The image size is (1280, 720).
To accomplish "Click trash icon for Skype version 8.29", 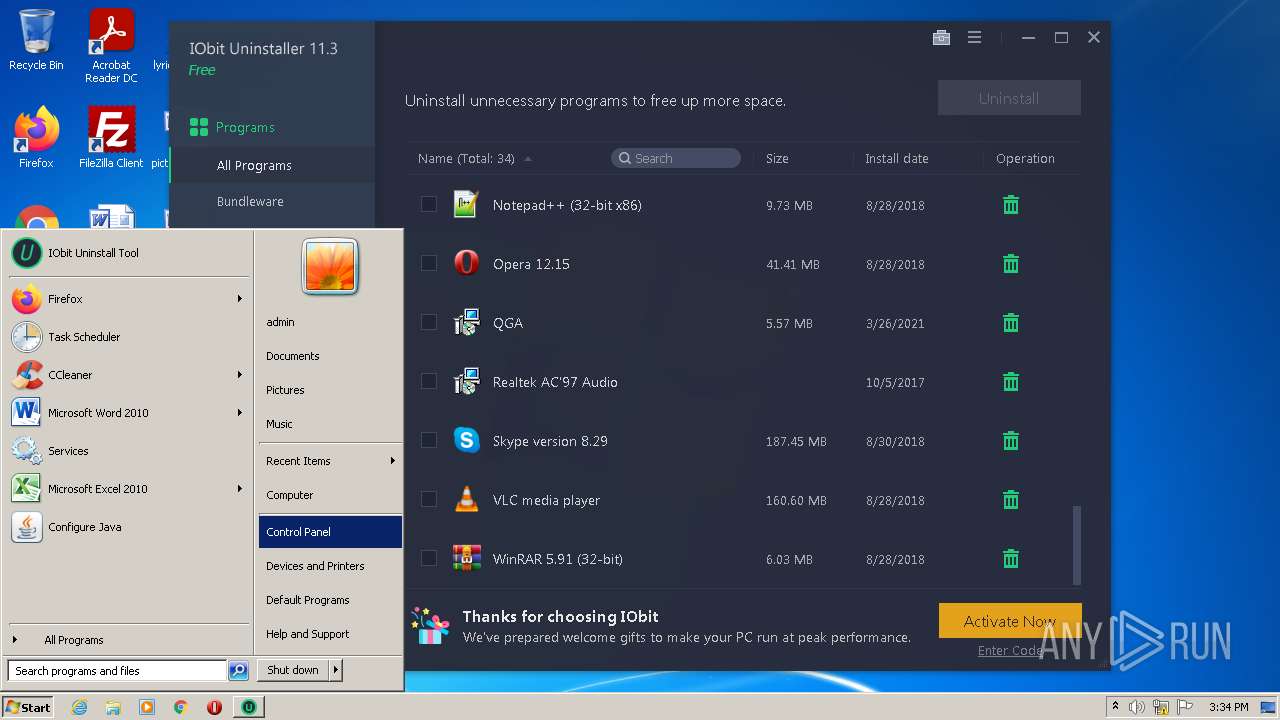I will point(1011,441).
